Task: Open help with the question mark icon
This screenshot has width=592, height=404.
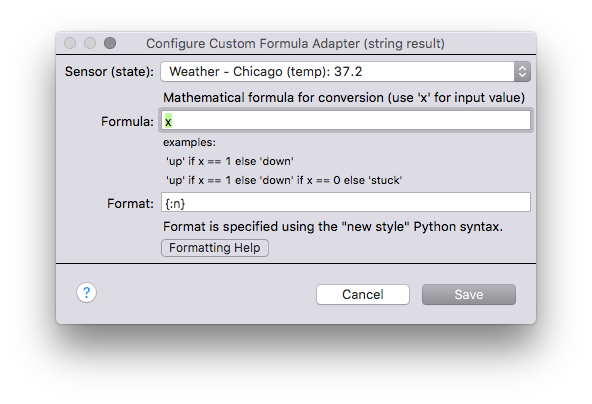Action: 86,293
